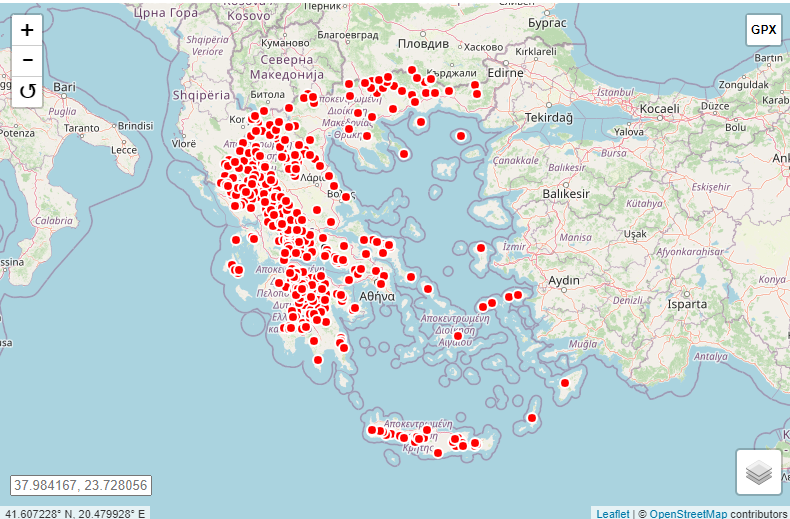Image resolution: width=790 pixels, height=519 pixels.
Task: Select the marker on the Mount Athos peninsula
Action: [x=404, y=154]
